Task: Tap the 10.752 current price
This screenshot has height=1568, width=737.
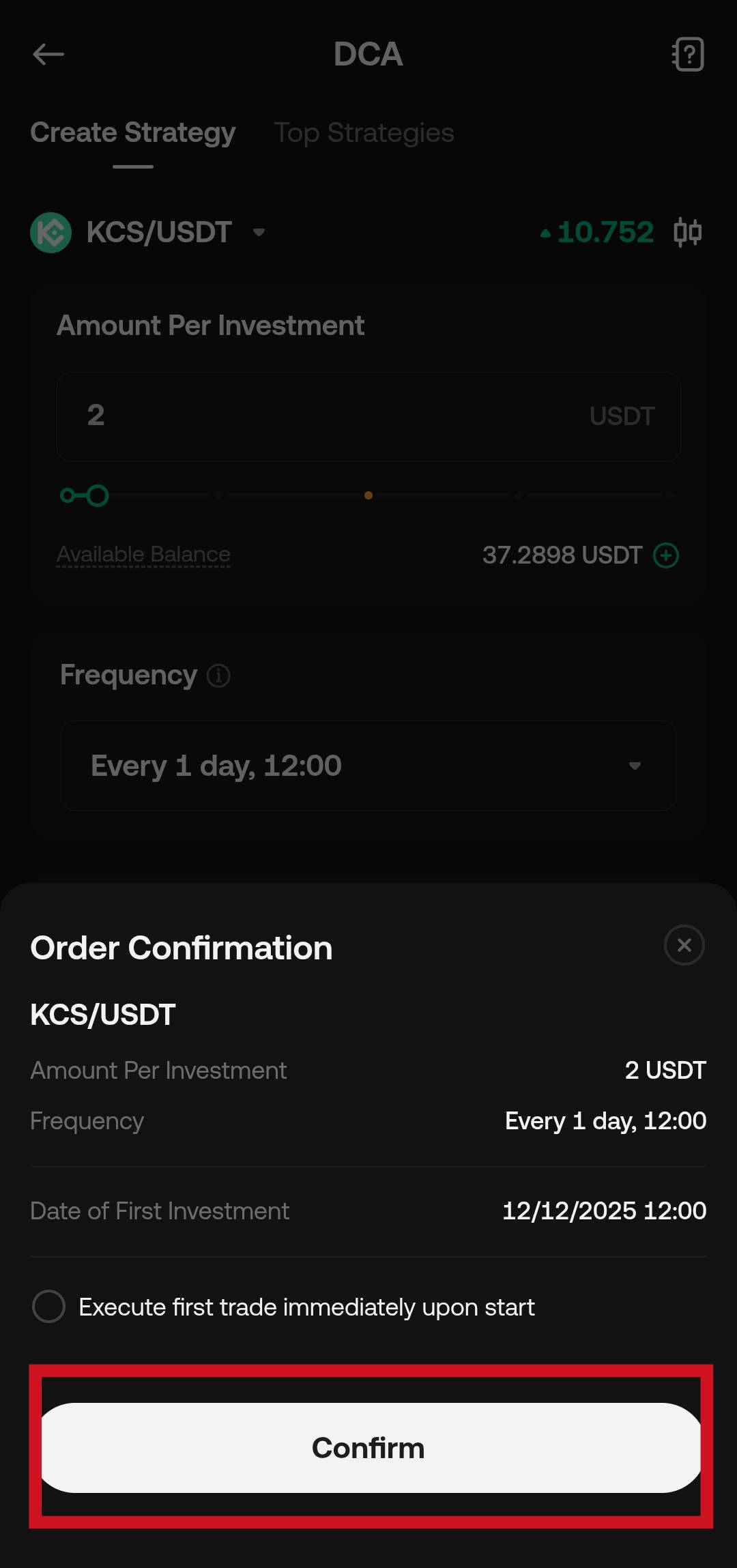Action: click(605, 233)
